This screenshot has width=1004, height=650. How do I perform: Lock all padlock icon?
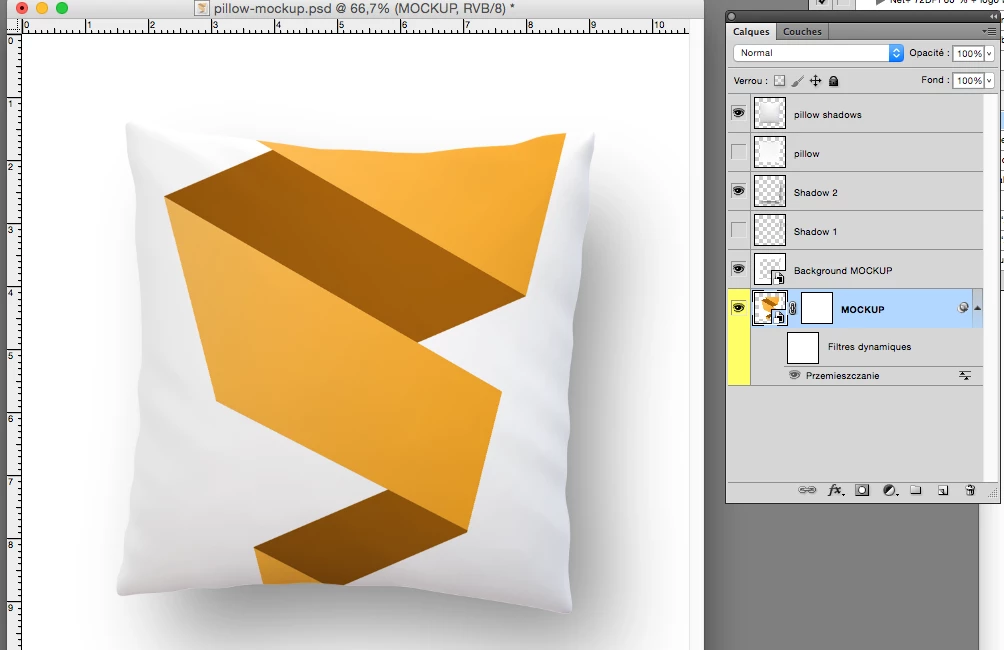point(833,81)
